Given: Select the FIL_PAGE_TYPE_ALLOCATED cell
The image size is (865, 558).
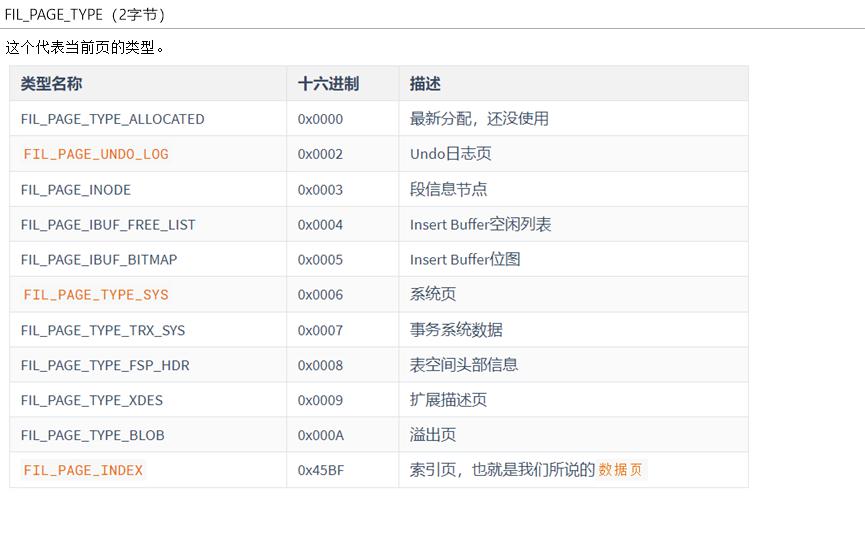Looking at the screenshot, I should tap(112, 119).
